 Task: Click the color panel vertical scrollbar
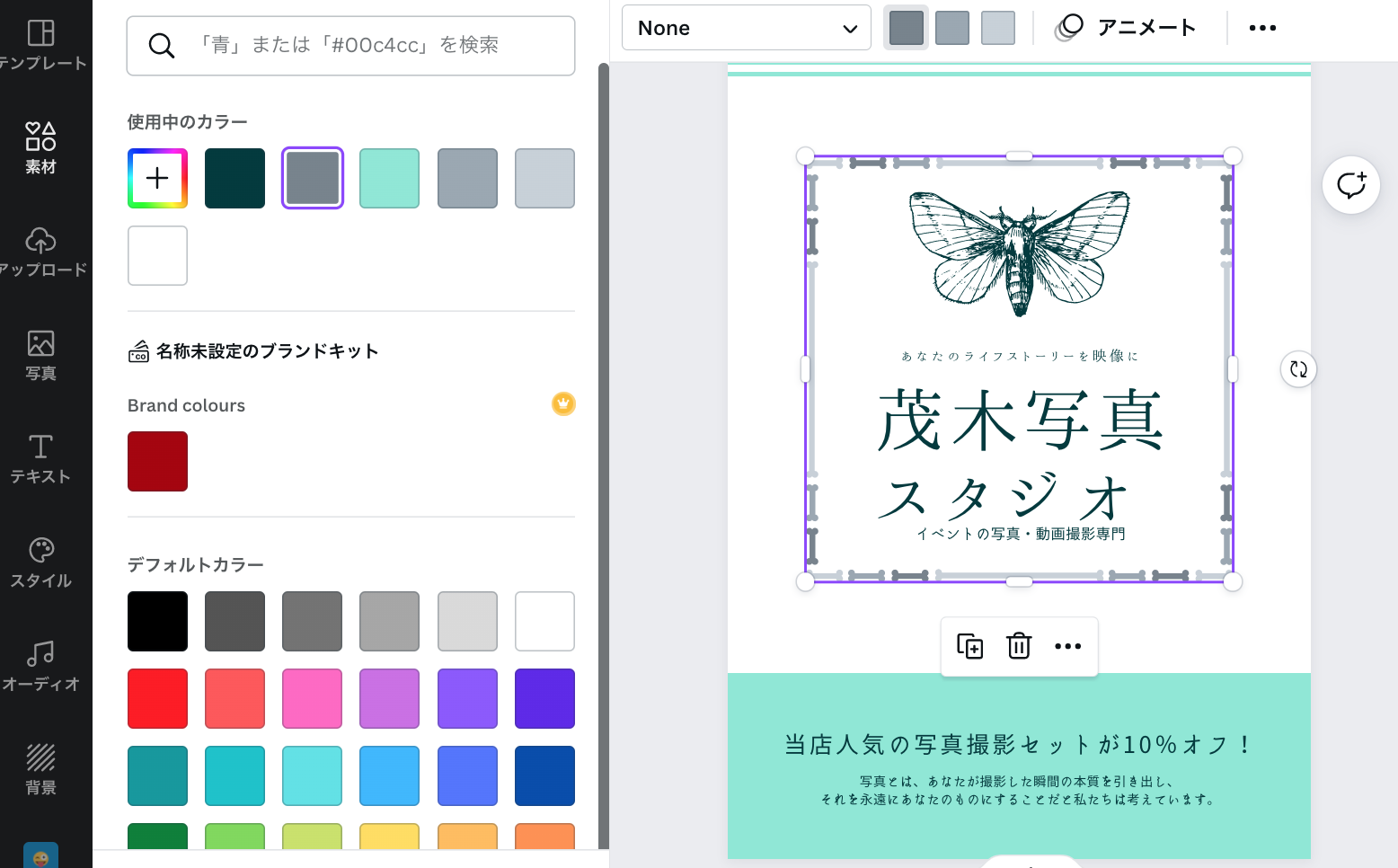click(x=604, y=454)
